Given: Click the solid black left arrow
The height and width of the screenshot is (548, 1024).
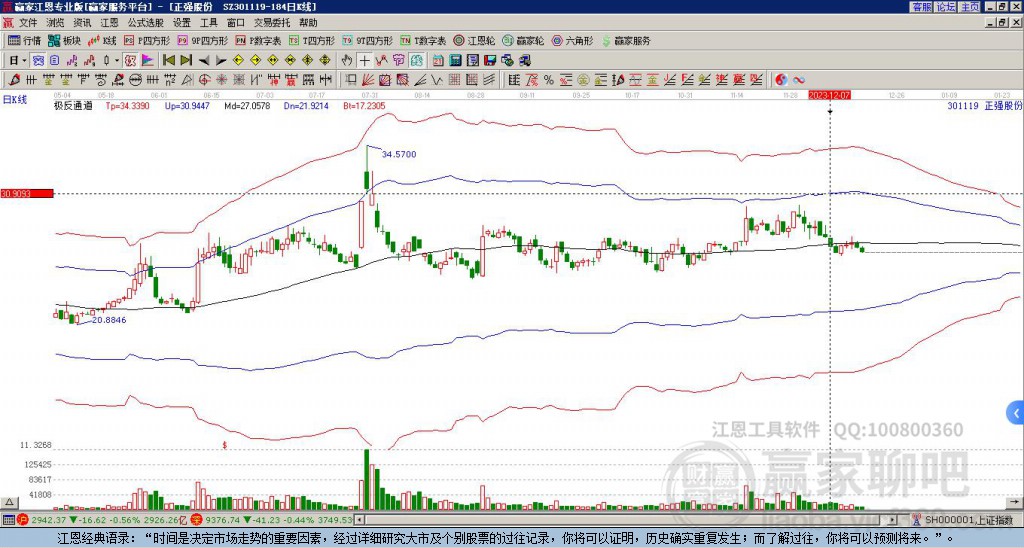Looking at the screenshot, I should tap(204, 61).
